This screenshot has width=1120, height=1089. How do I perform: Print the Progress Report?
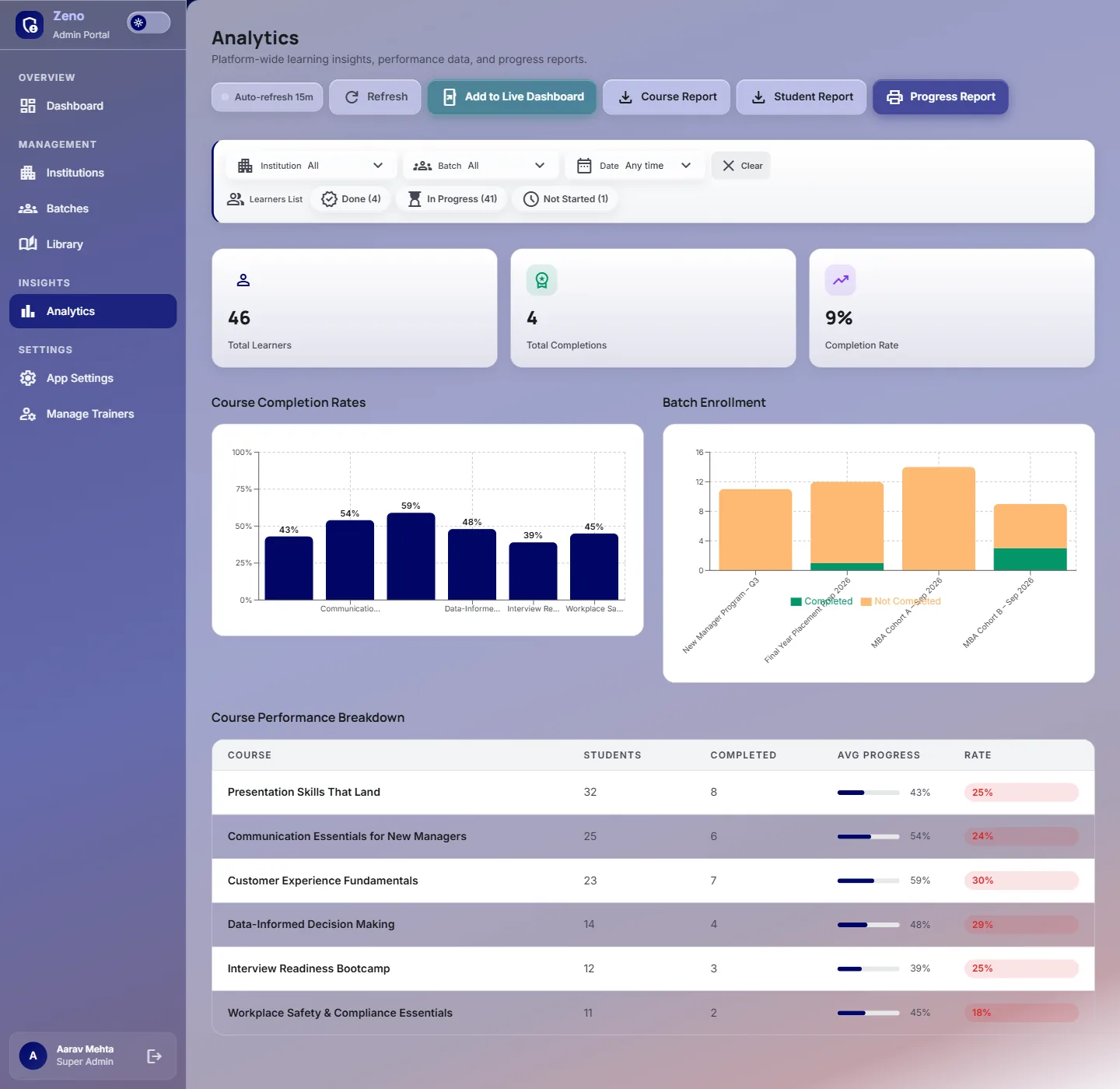click(940, 97)
